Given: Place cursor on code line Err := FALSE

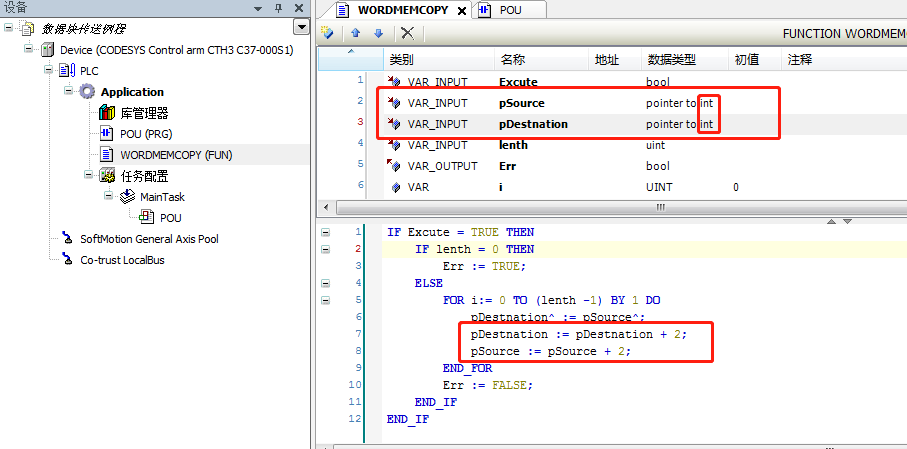Looking at the screenshot, I should tap(488, 385).
